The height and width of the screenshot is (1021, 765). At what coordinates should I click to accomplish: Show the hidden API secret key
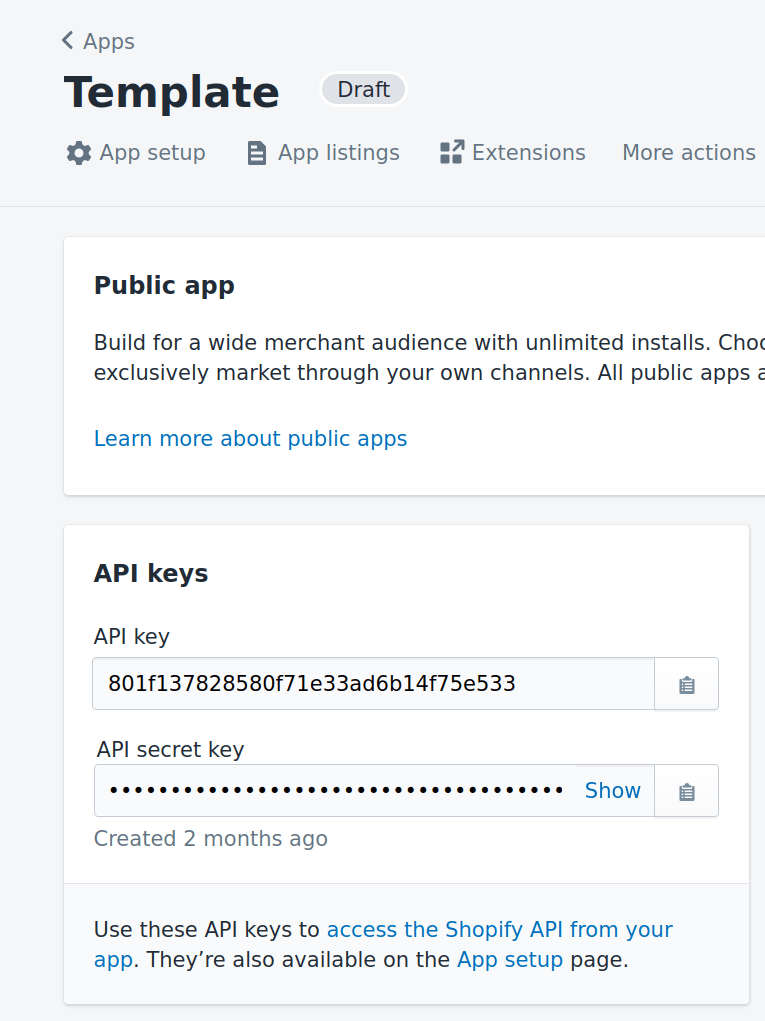pos(612,791)
